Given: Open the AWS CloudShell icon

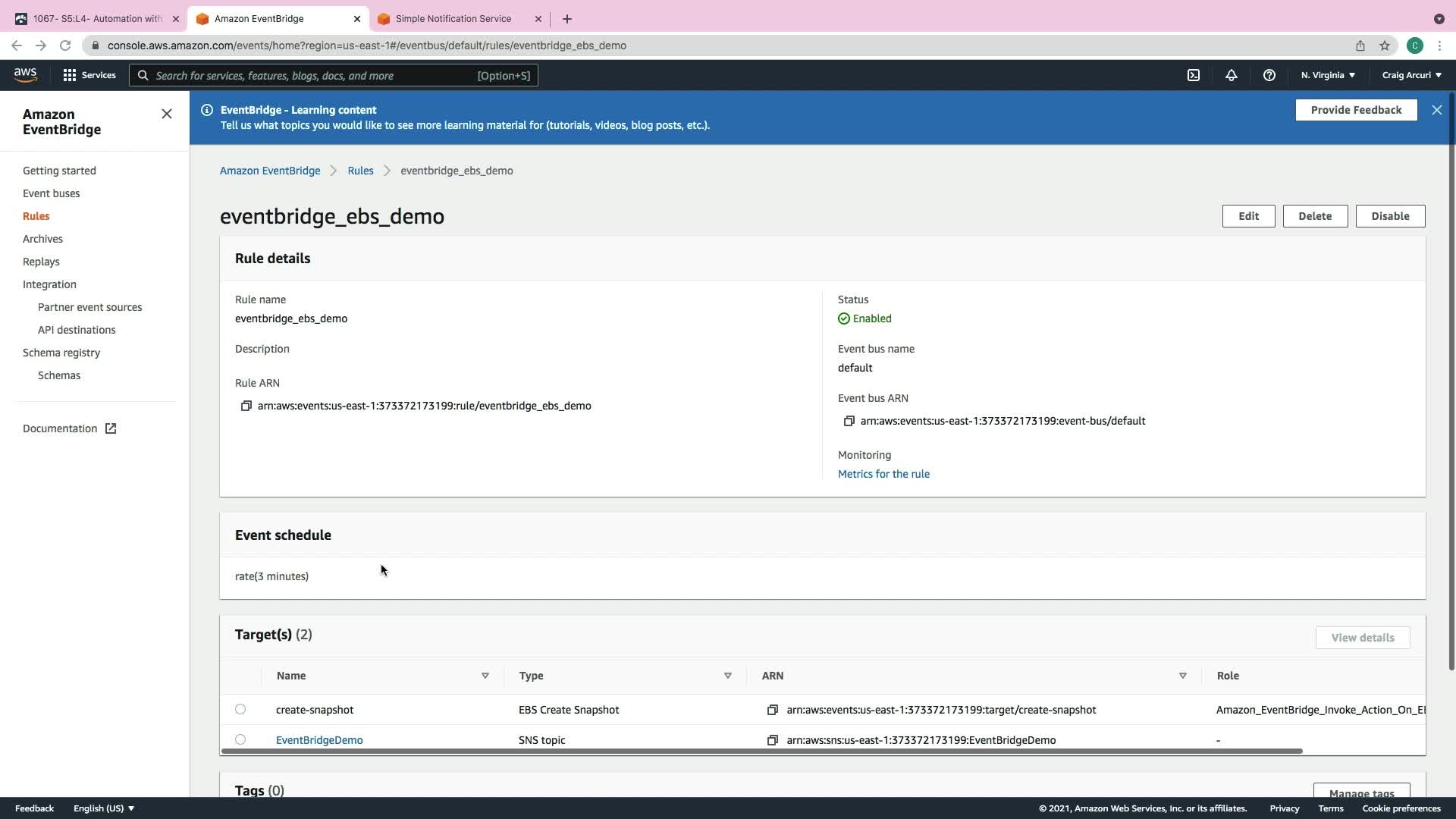Looking at the screenshot, I should tap(1194, 75).
